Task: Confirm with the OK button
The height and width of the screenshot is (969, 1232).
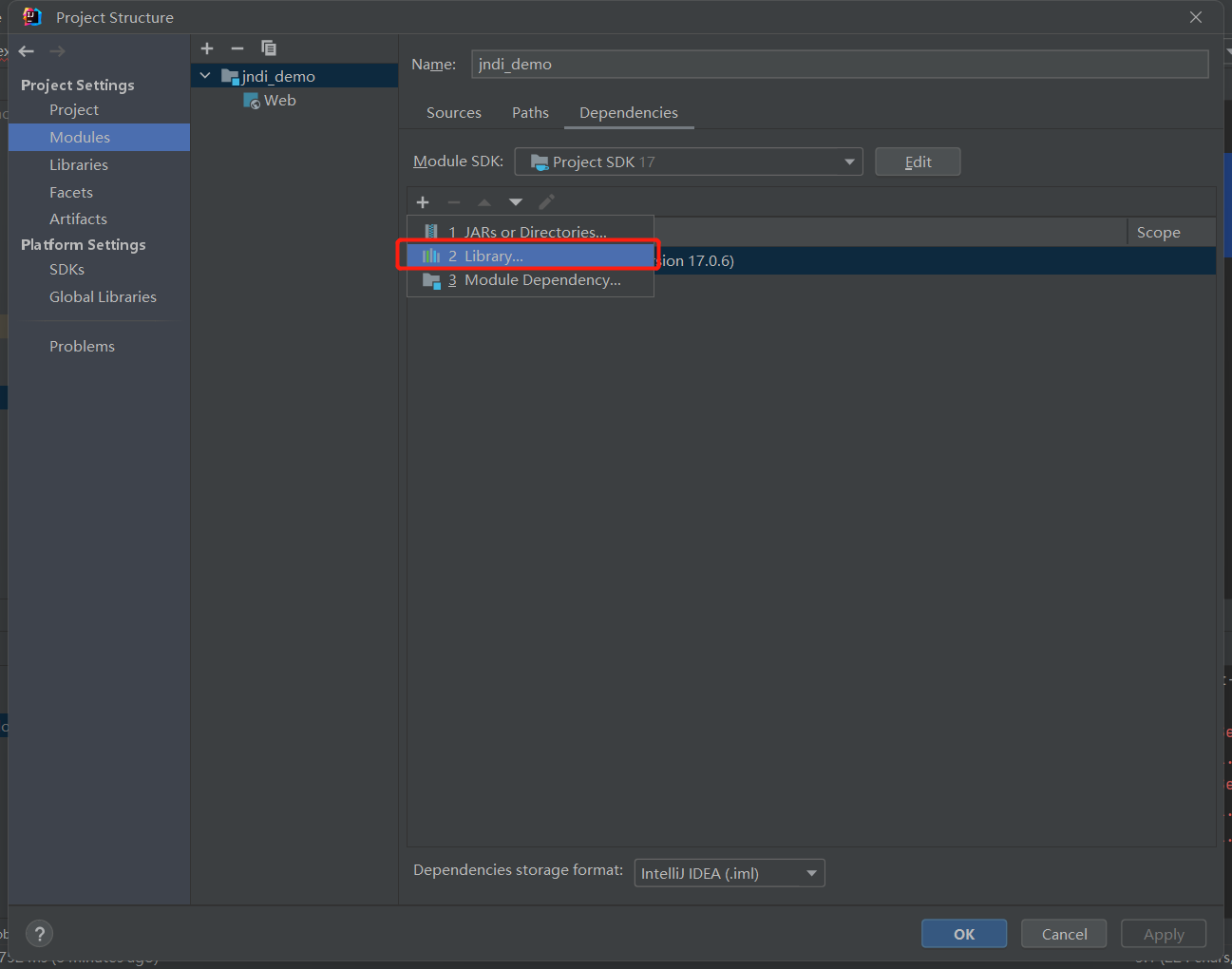Action: pyautogui.click(x=964, y=934)
